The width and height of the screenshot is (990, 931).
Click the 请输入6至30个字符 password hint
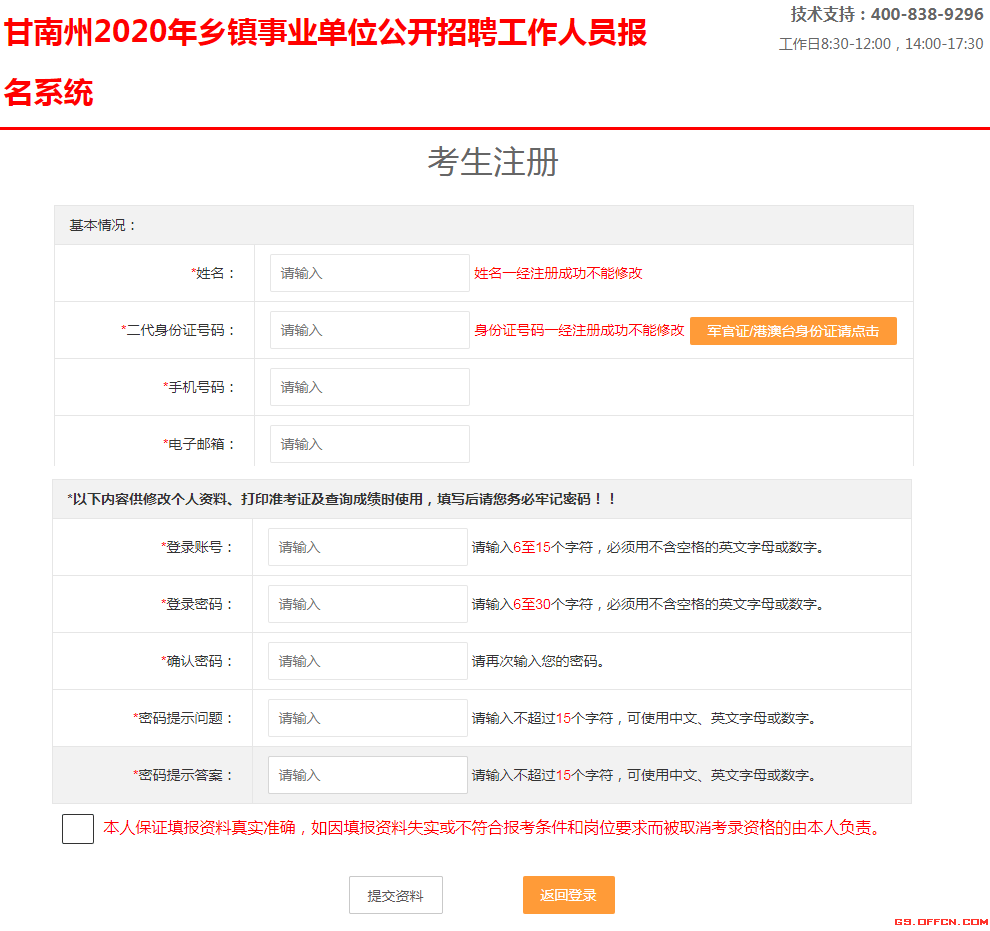point(648,604)
